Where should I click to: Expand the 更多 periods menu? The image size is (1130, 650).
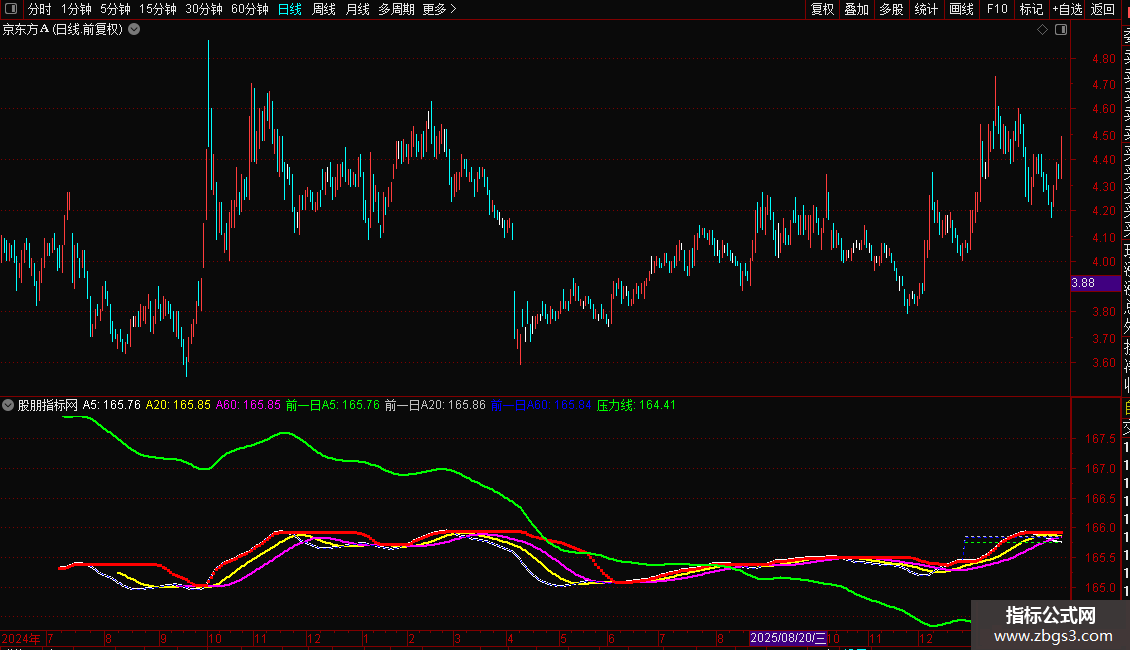point(439,9)
